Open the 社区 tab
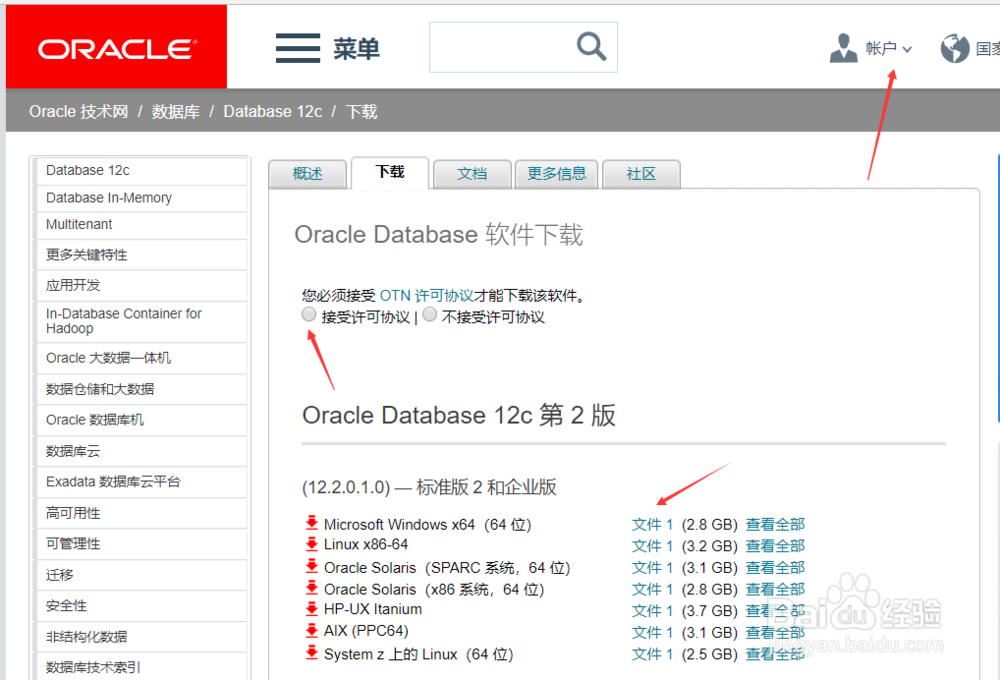Screen dimensions: 1000x680 641,173
